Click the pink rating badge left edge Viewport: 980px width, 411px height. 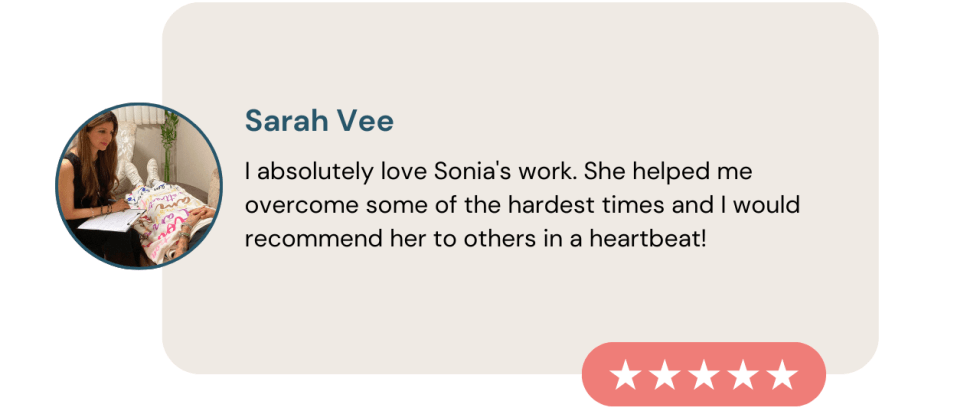coord(591,375)
